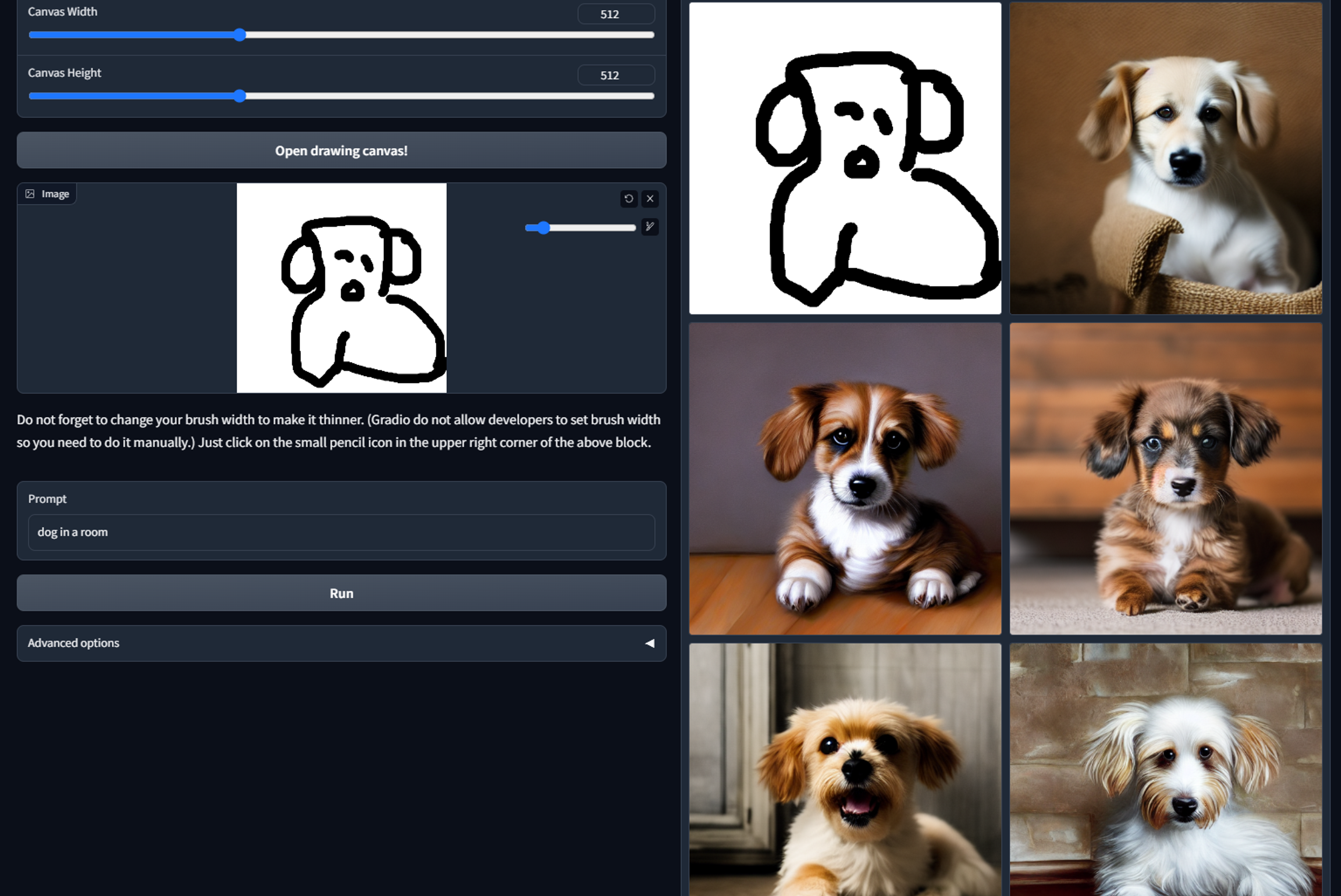Click the Canvas Width label text
Viewport: 1341px width, 896px height.
[62, 12]
